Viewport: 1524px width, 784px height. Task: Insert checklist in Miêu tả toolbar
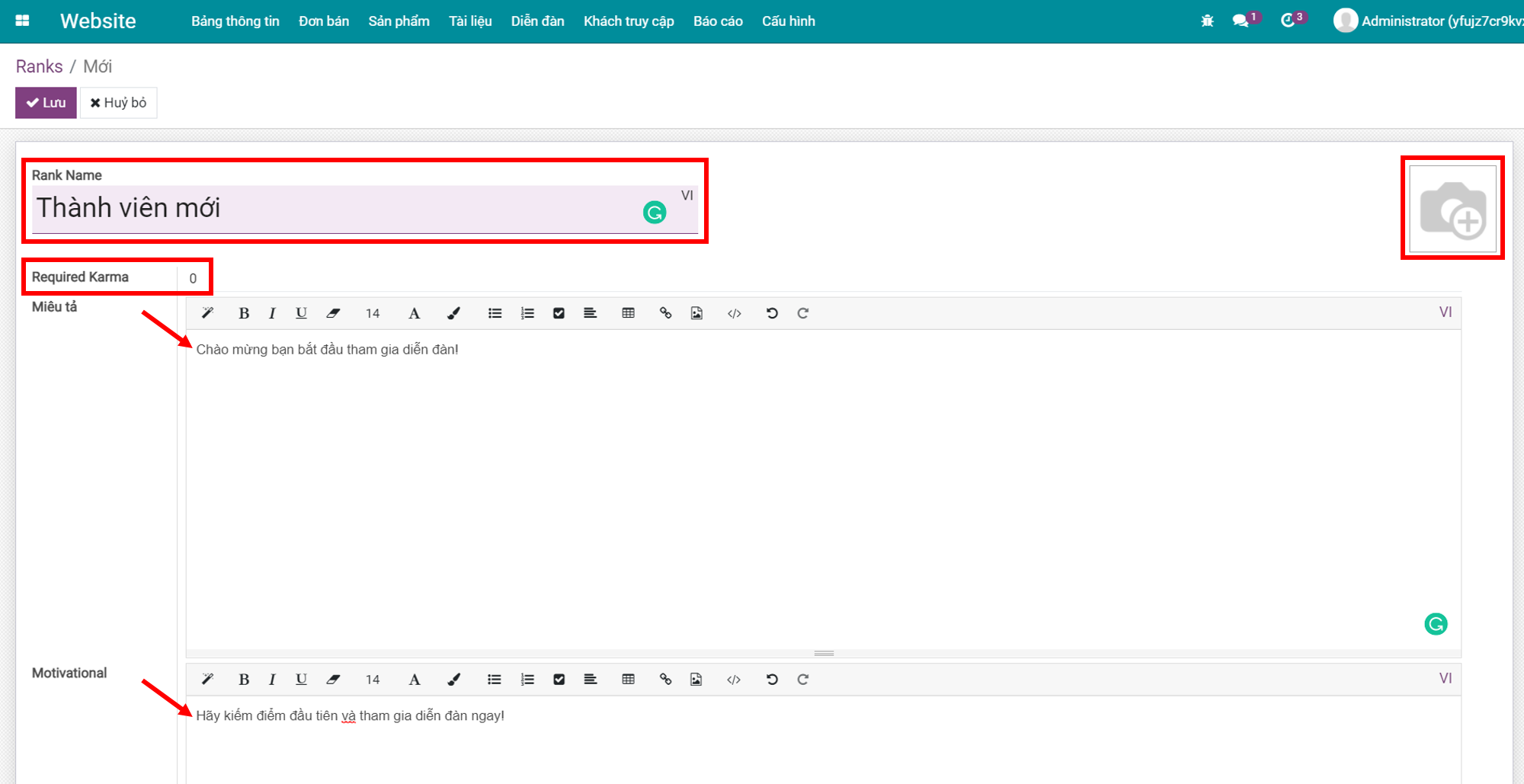point(559,313)
